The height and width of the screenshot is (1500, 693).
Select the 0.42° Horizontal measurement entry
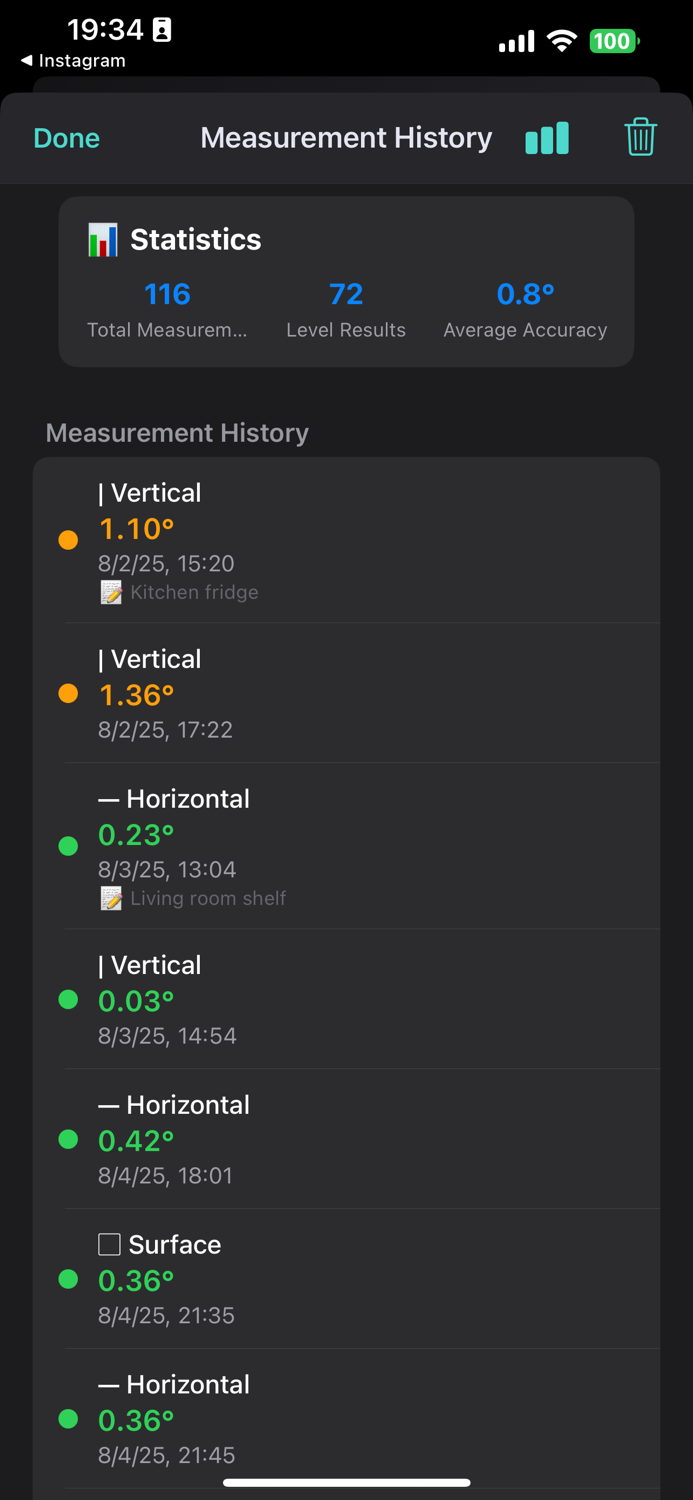pyautogui.click(x=346, y=1139)
